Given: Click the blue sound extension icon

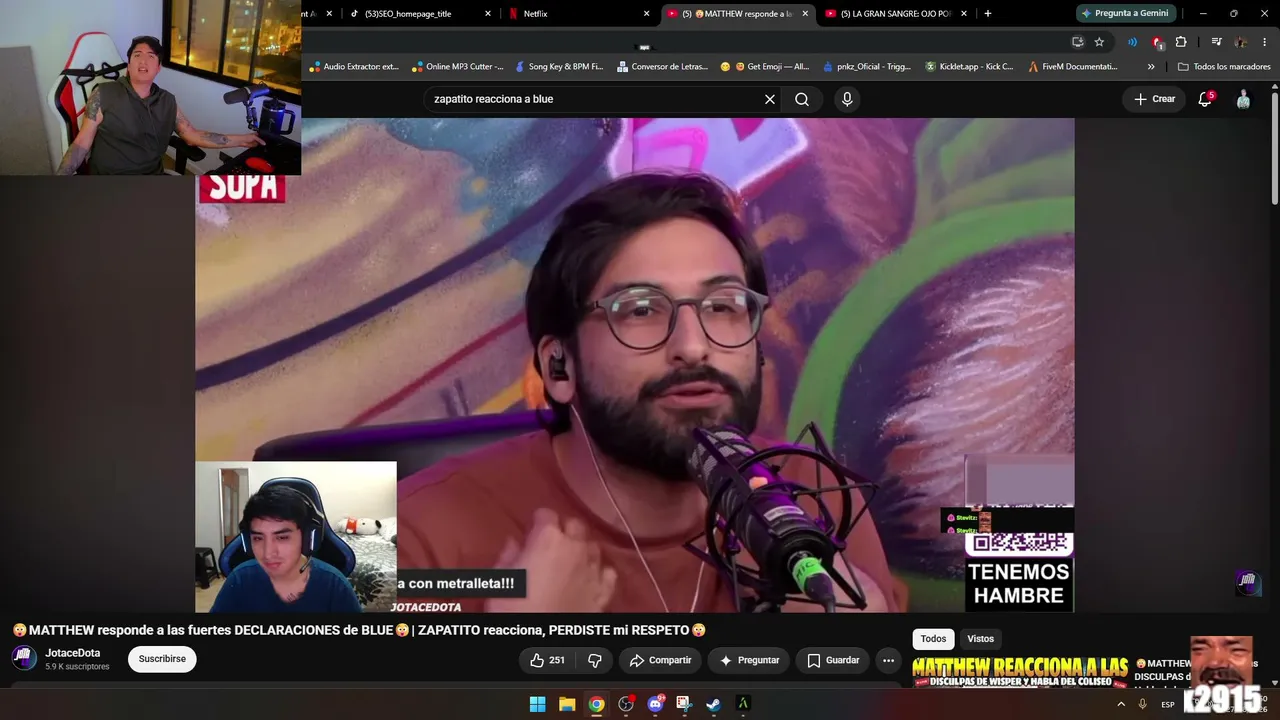Looking at the screenshot, I should [x=1132, y=42].
